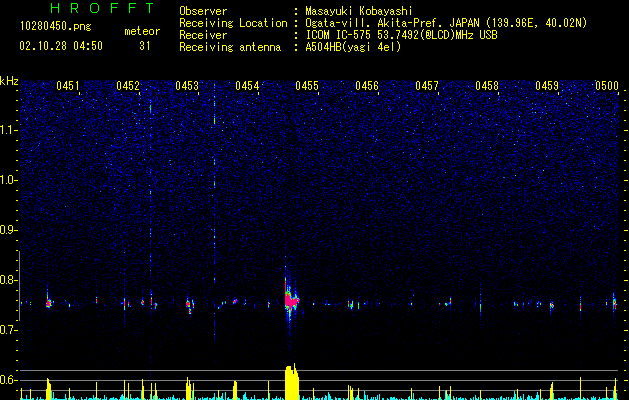Click the 0.9 kHz axis label
This screenshot has width=629, height=400.
click(x=8, y=230)
